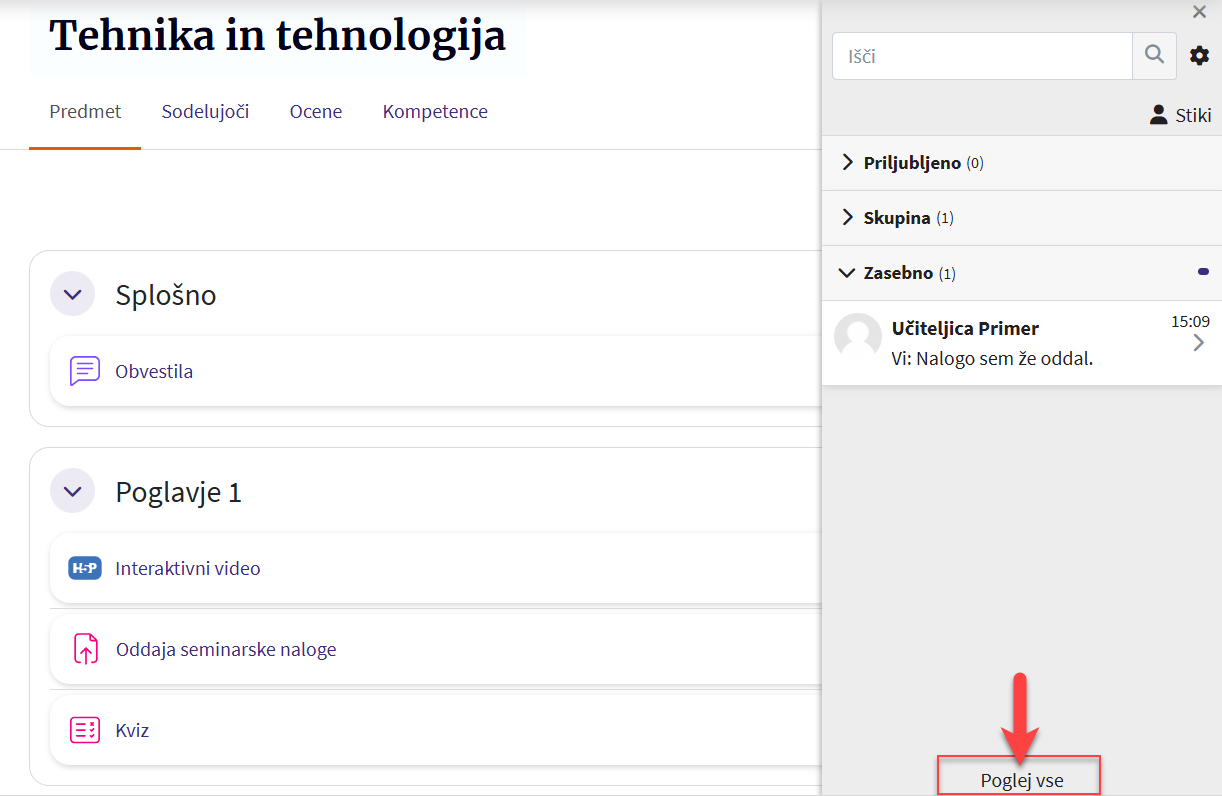Screen dimensions: 1222x796
Task: Click the Kviz quiz icon
Action: click(x=85, y=730)
